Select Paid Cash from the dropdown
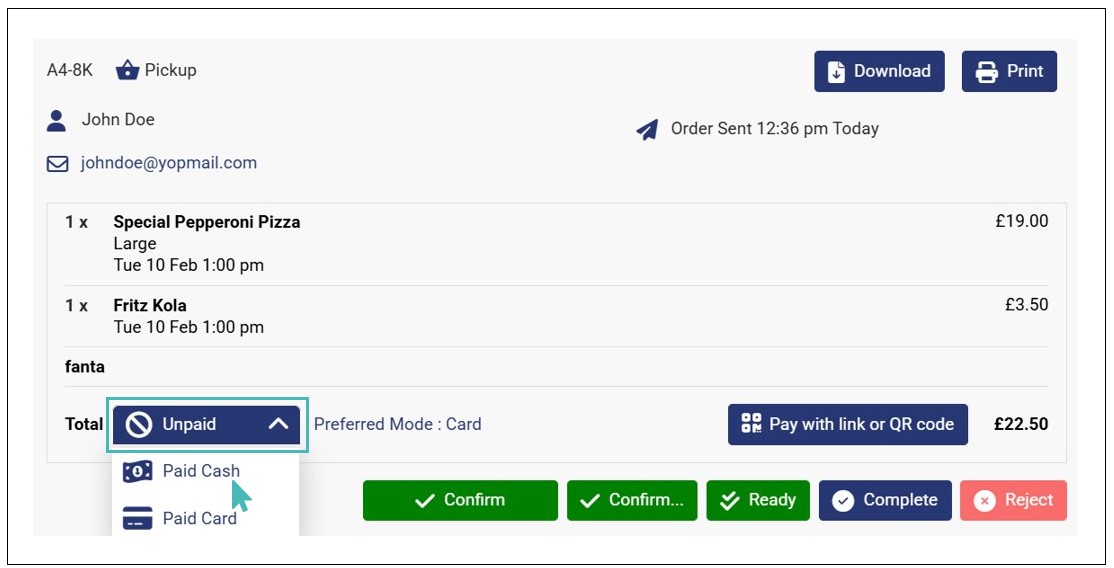Screen dimensions: 1114x568 pos(200,471)
